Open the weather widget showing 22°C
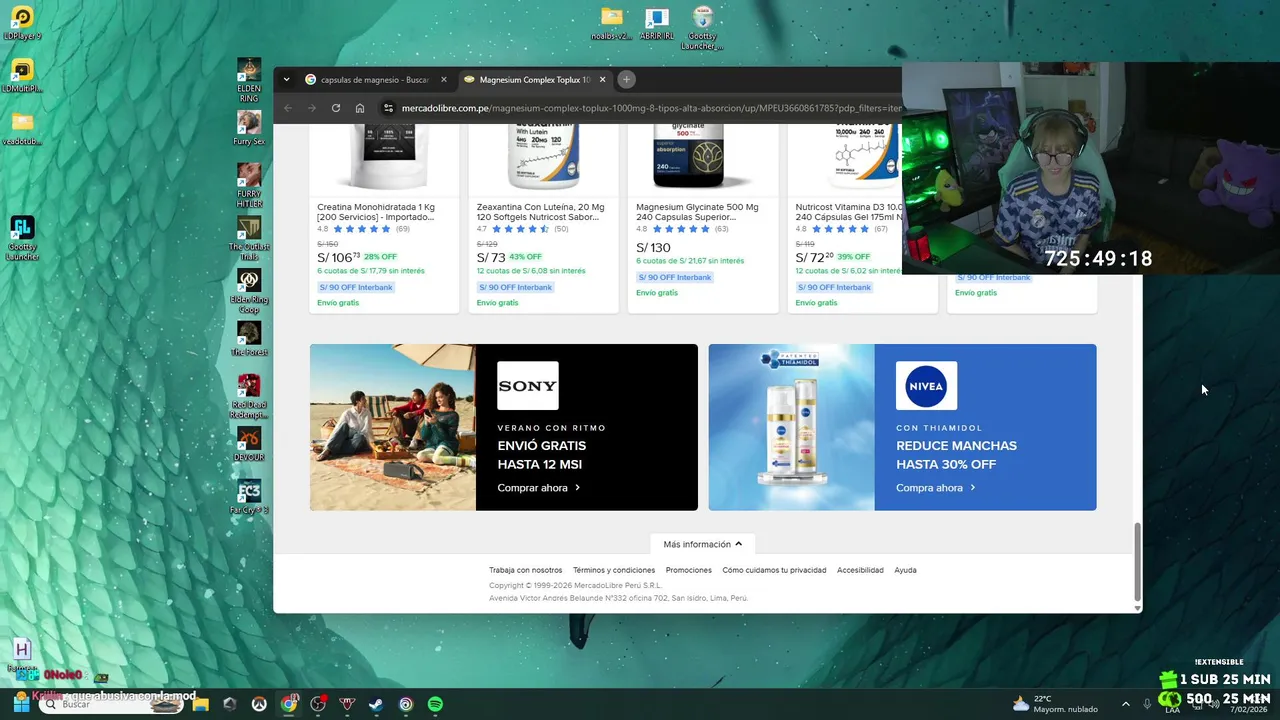The width and height of the screenshot is (1280, 720). pyautogui.click(x=1053, y=703)
